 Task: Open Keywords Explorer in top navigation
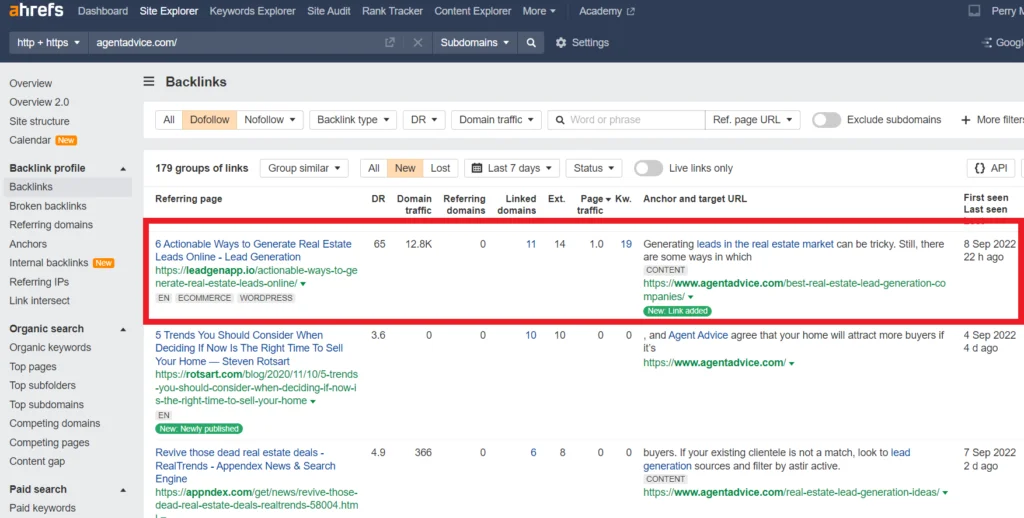click(x=252, y=11)
